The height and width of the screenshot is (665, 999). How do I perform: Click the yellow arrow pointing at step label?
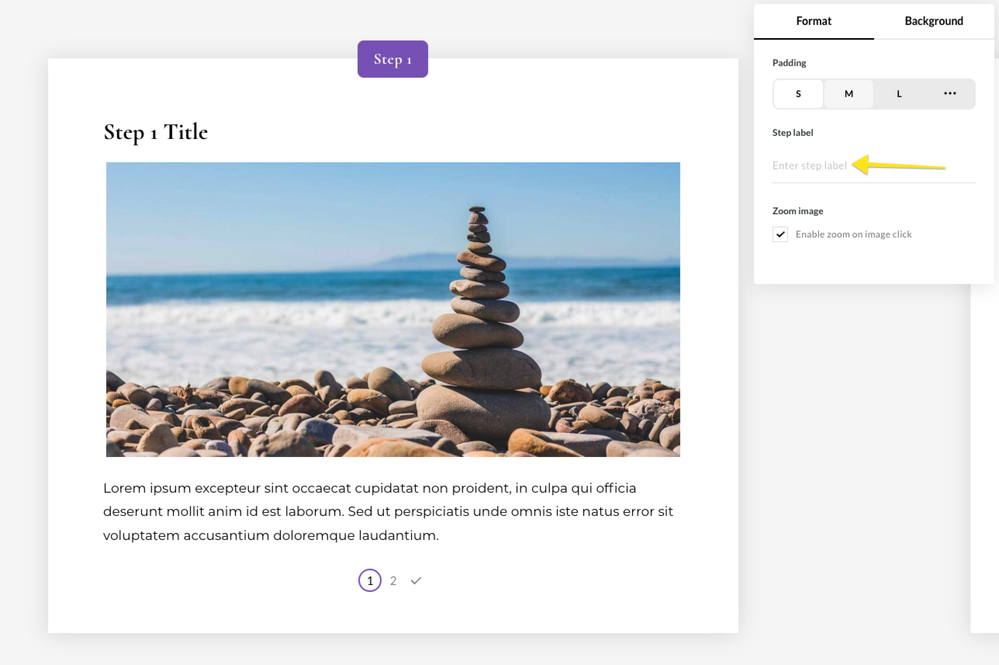click(x=898, y=166)
